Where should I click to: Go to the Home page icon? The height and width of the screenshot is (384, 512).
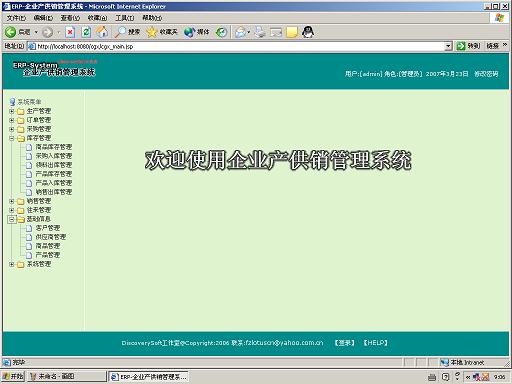point(102,32)
